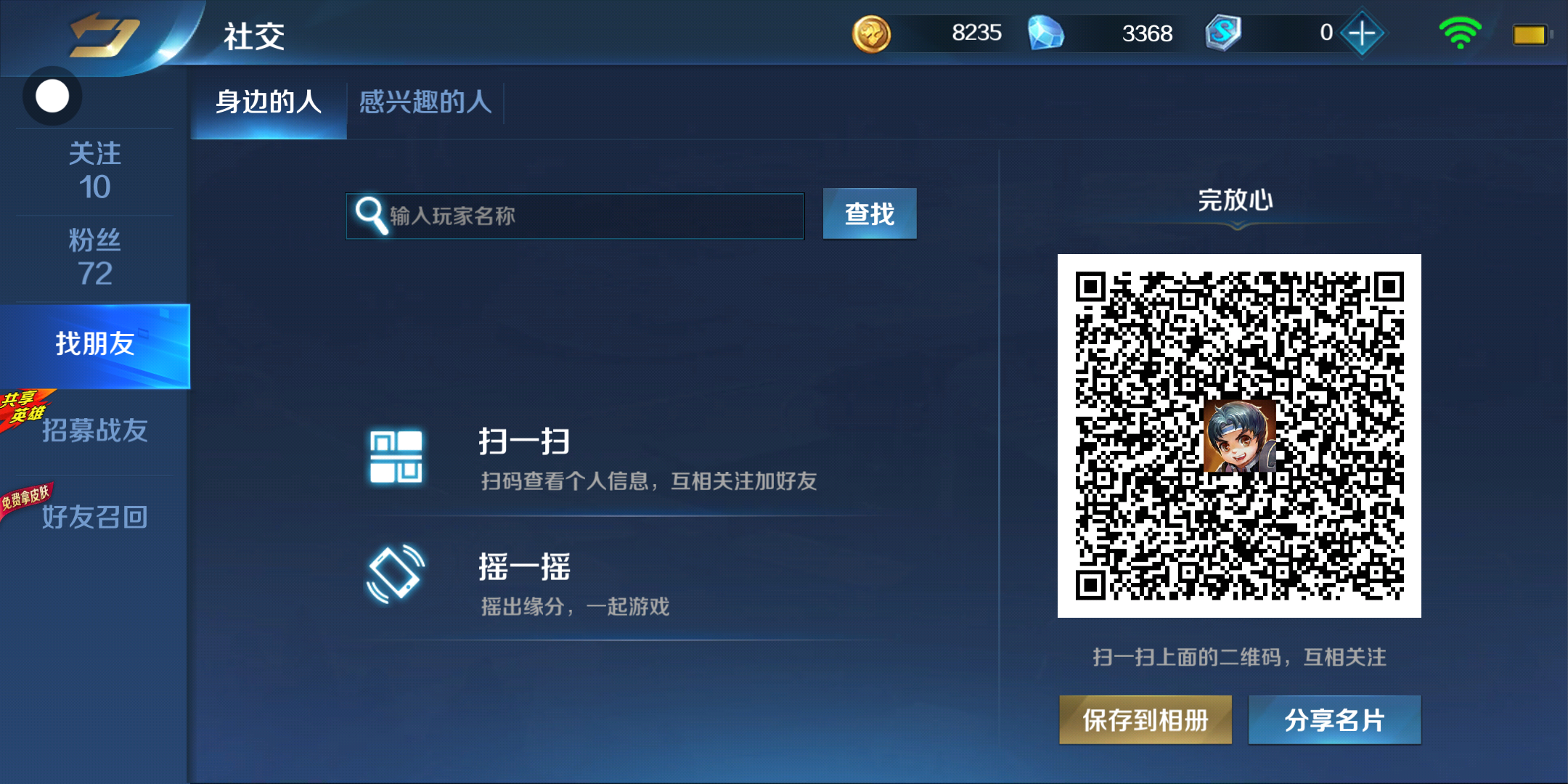Click the blue diamond currency icon
This screenshot has width=1568, height=784.
[1045, 33]
